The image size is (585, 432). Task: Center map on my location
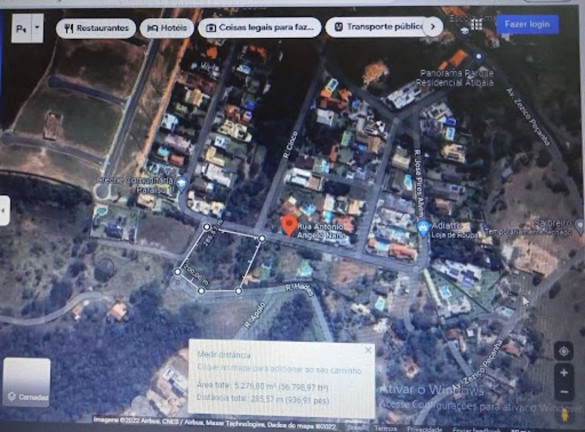[563, 351]
